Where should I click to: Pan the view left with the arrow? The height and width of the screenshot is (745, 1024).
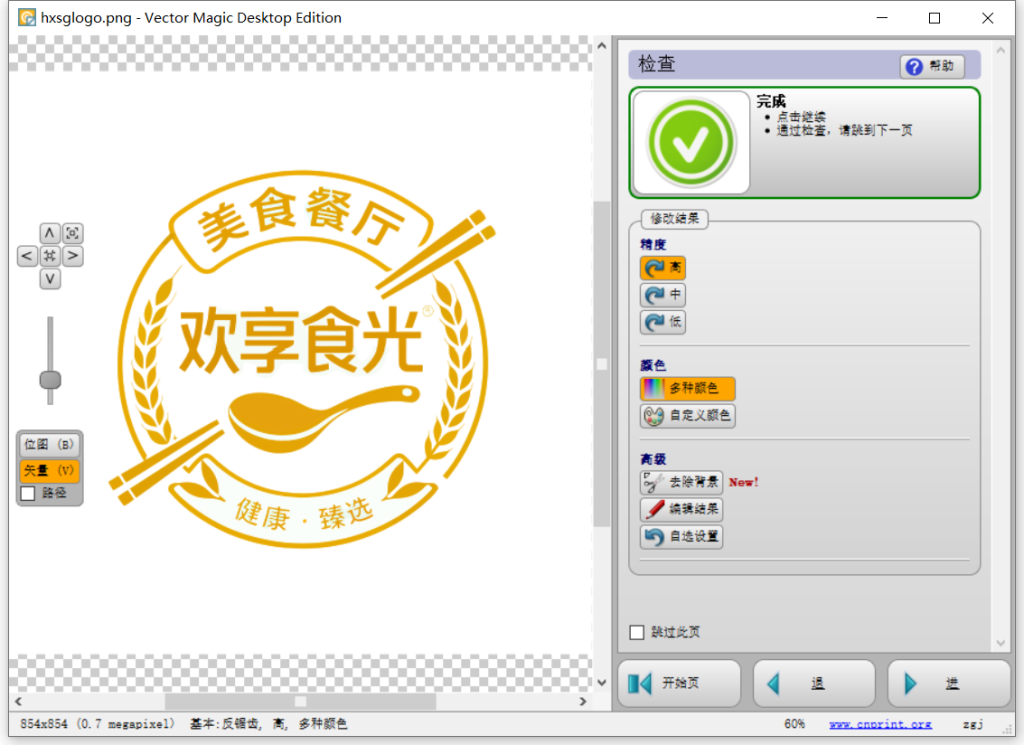tap(27, 257)
